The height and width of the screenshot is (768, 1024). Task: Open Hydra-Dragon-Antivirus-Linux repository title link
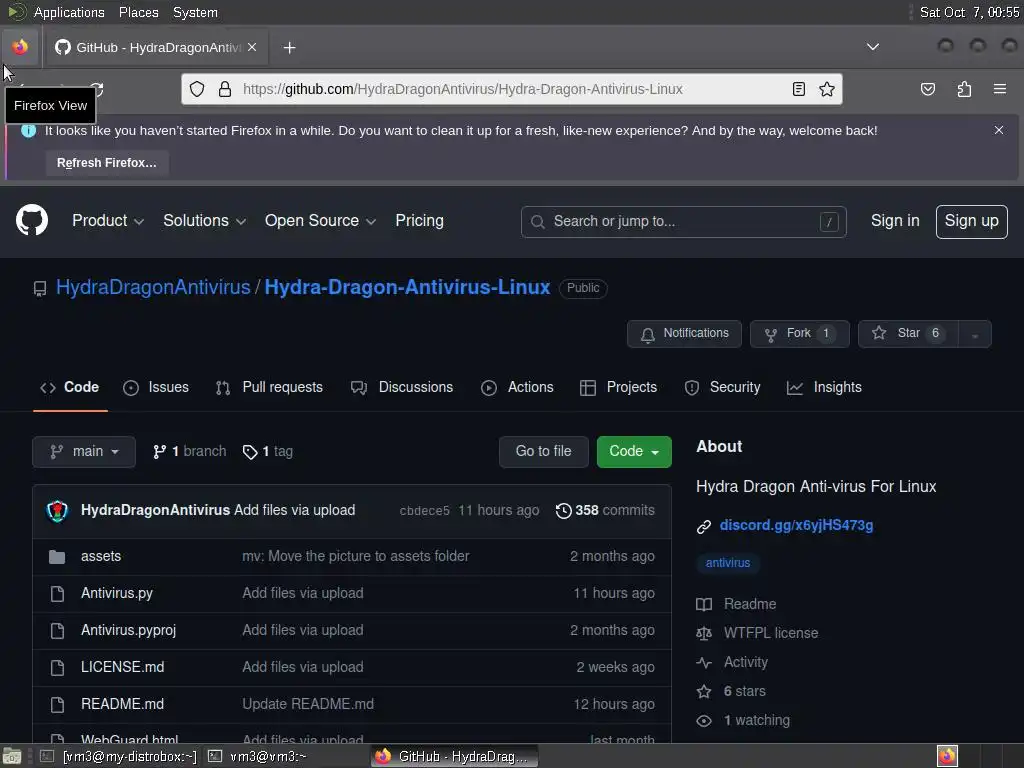click(x=407, y=287)
